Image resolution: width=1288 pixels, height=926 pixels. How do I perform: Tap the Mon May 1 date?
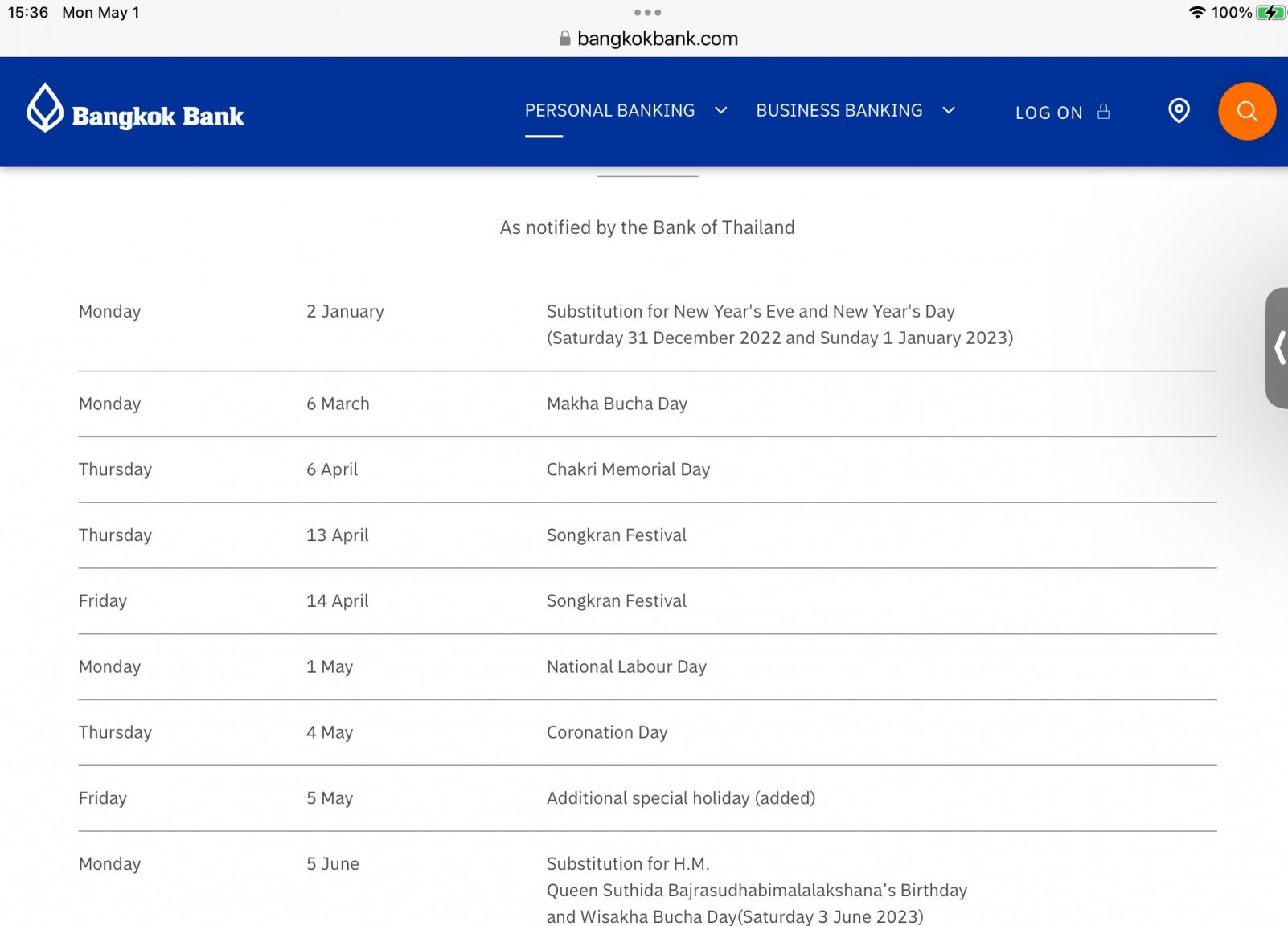coord(100,12)
